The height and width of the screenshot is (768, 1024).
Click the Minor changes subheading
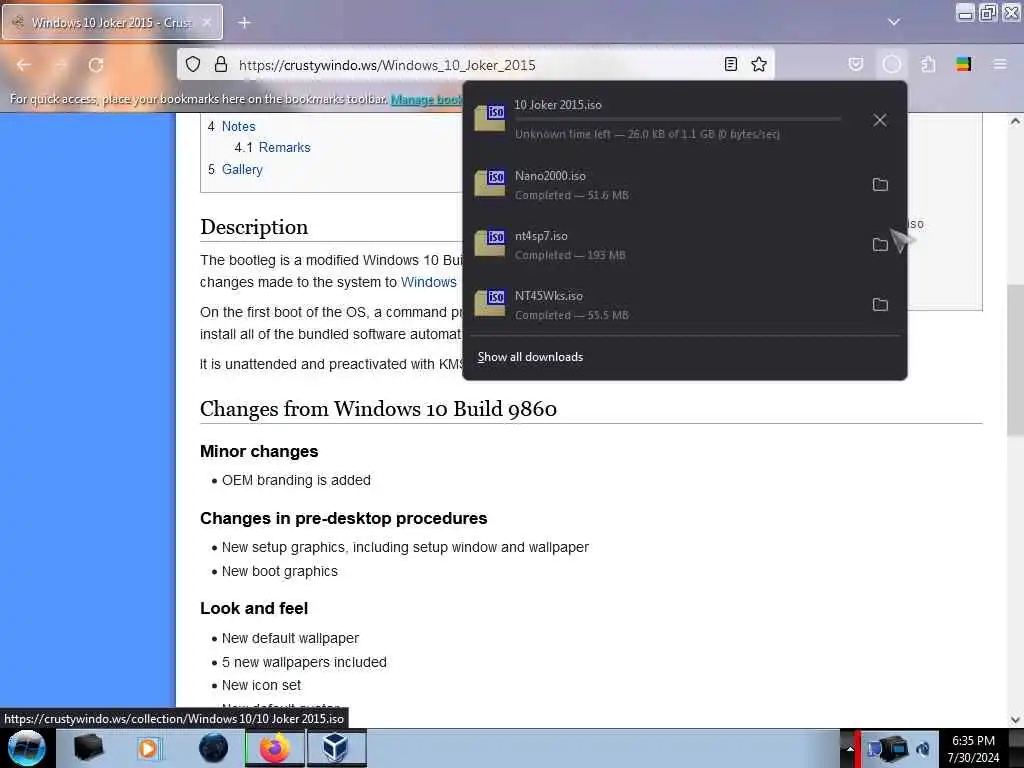tap(259, 451)
